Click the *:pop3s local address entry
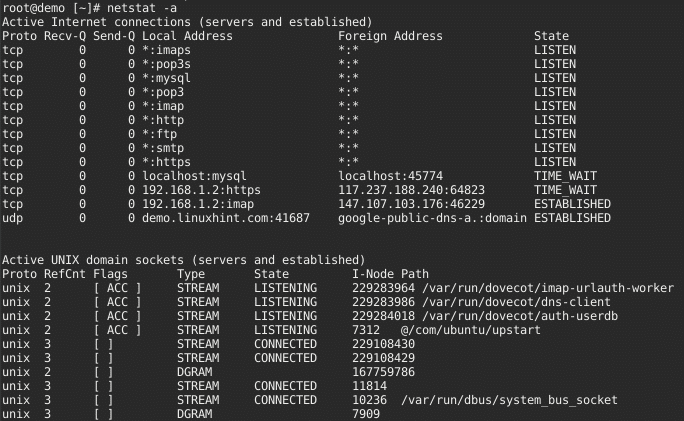This screenshot has height=421, width=684. click(166, 63)
